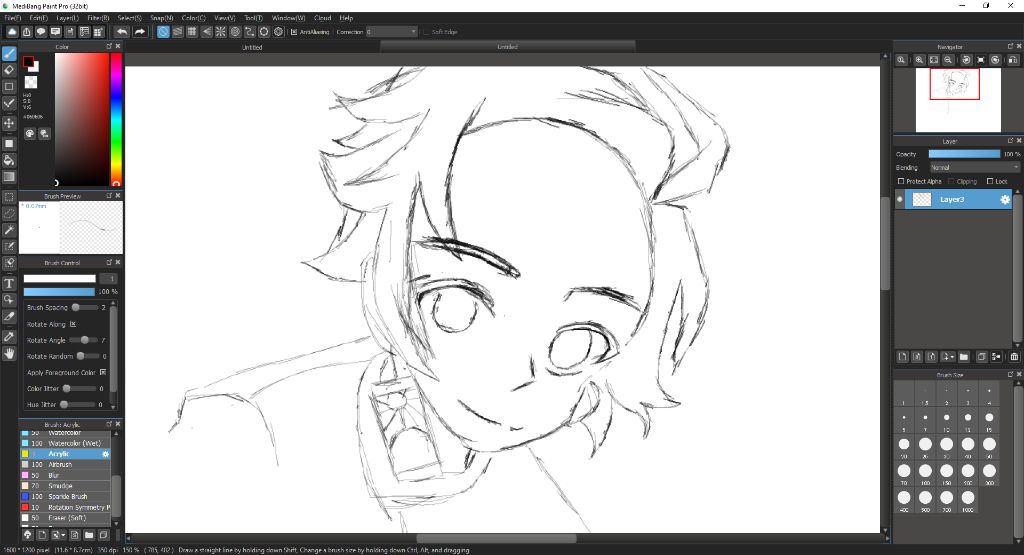Enable the grid snap icon
The image size is (1024, 555).
(x=192, y=31)
